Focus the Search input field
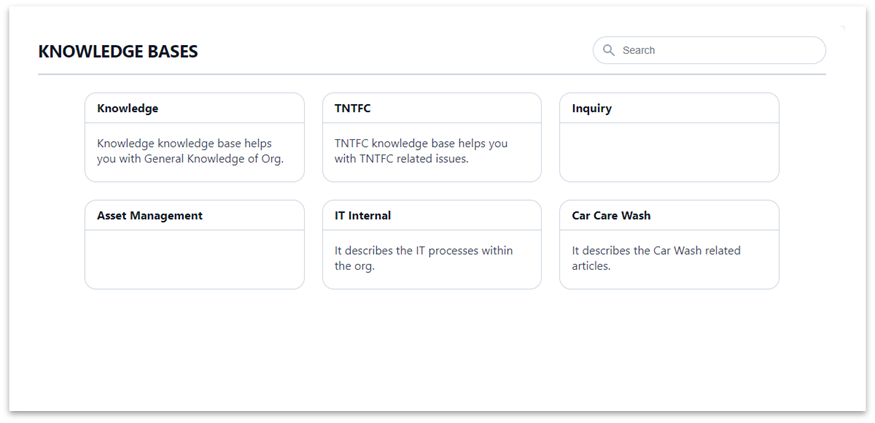This screenshot has height=423, width=875. (x=709, y=50)
